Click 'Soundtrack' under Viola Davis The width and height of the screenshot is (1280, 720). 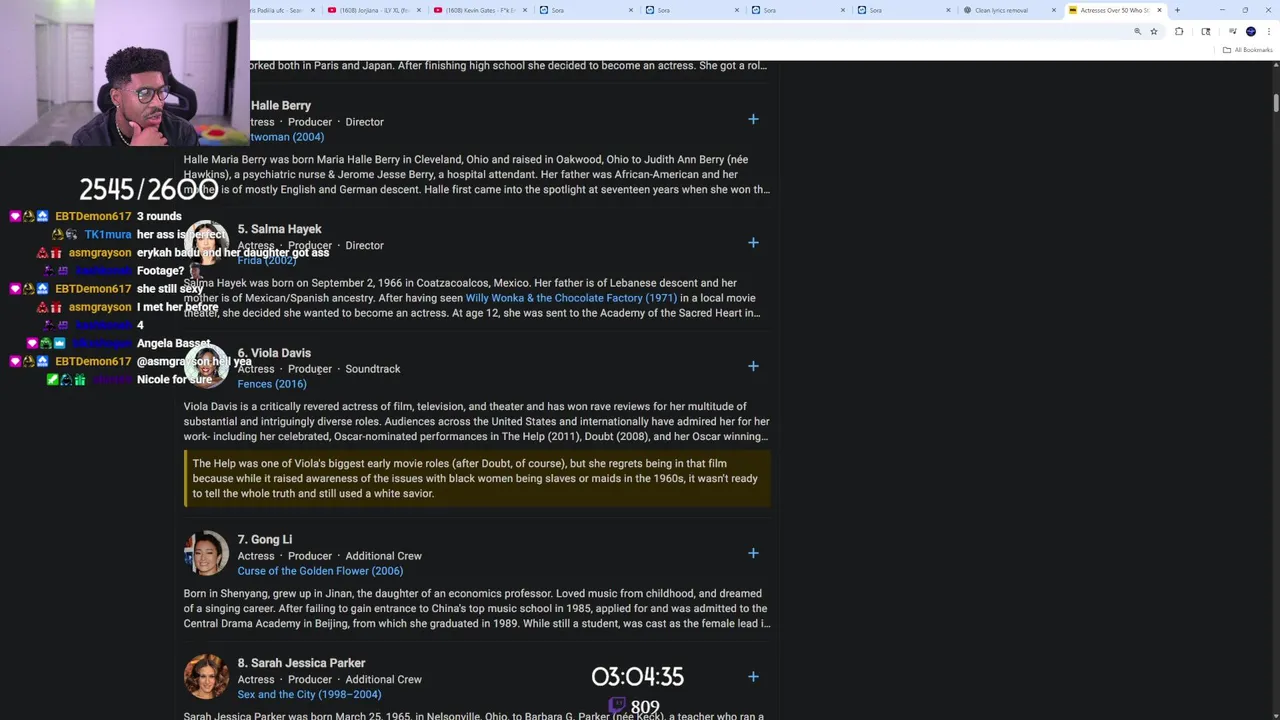tap(372, 369)
